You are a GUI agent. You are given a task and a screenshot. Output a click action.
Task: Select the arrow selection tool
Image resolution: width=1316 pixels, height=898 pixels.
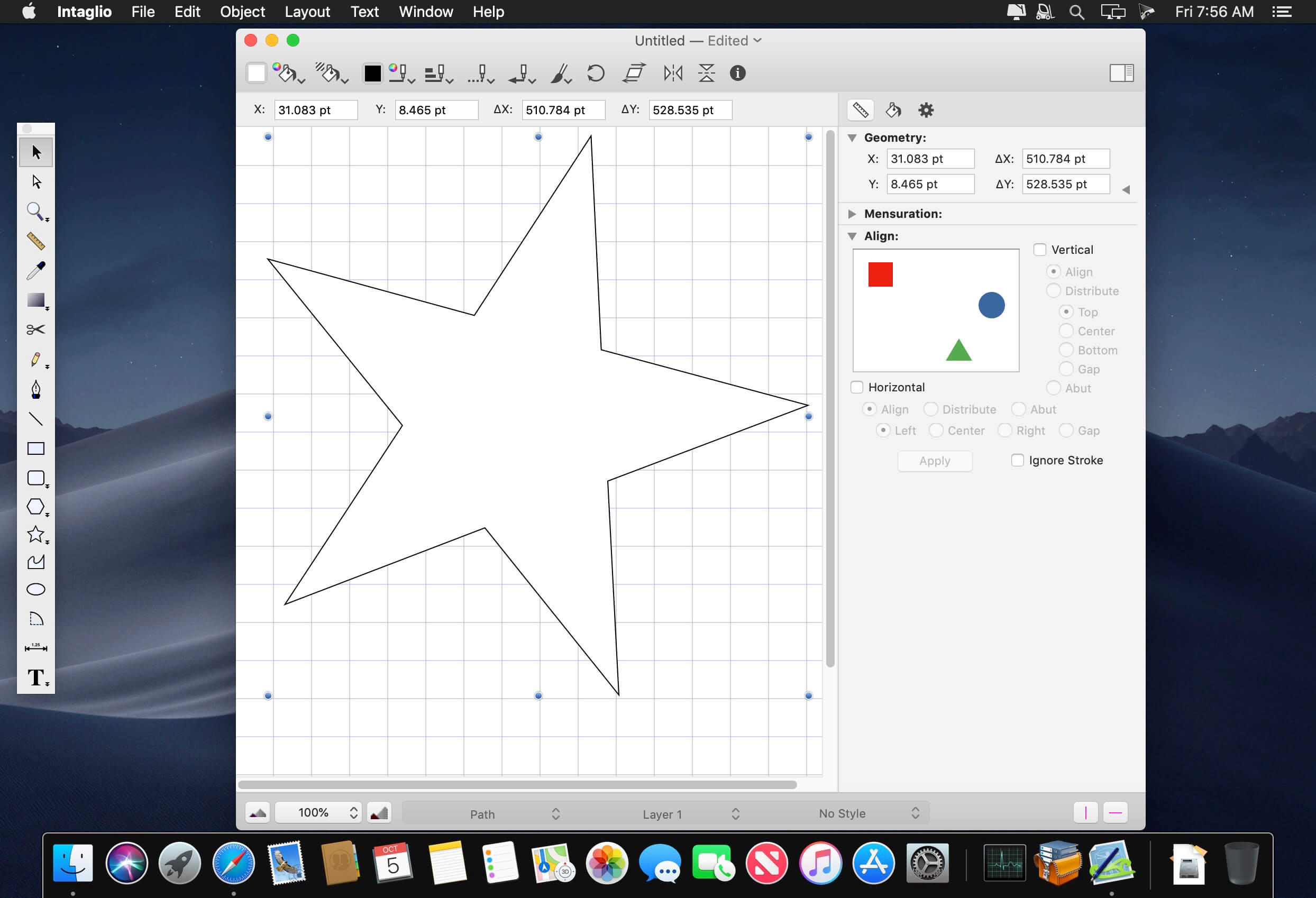36,152
